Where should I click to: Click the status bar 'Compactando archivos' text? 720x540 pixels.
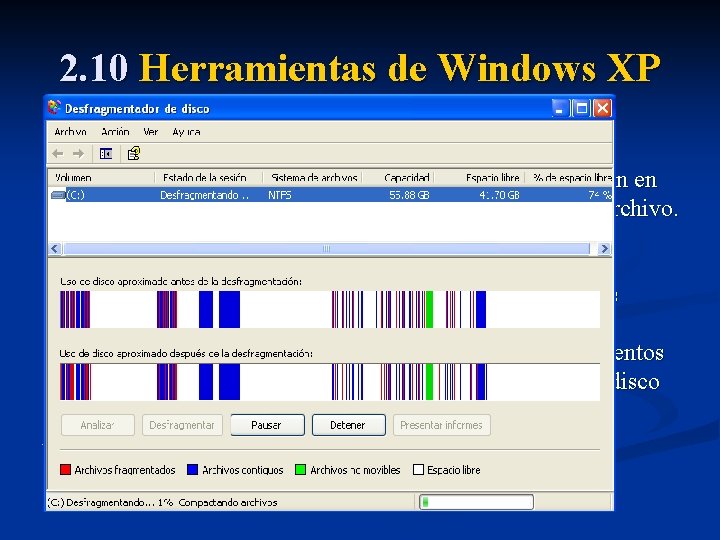228,502
